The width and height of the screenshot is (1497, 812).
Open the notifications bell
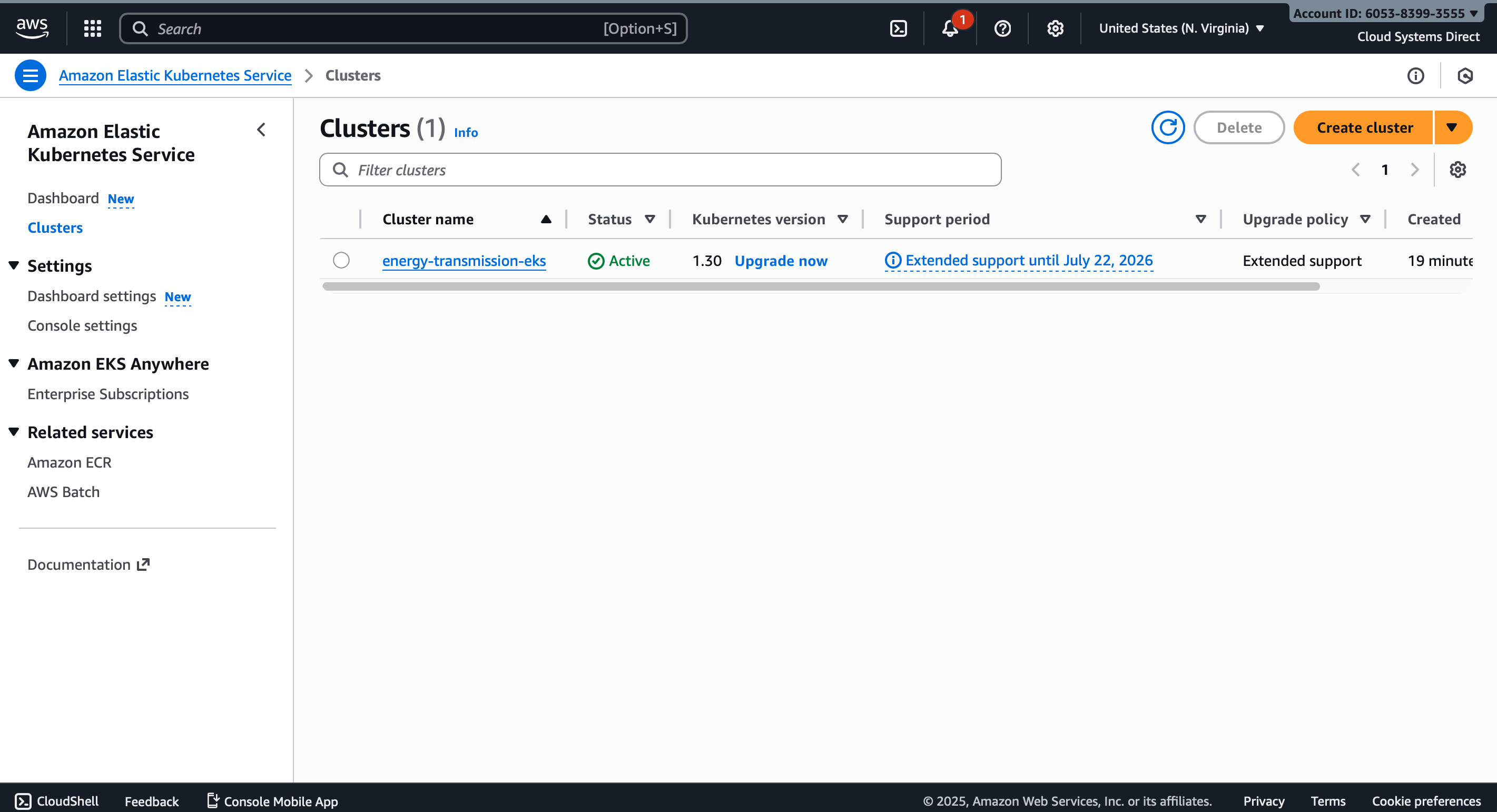tap(949, 29)
